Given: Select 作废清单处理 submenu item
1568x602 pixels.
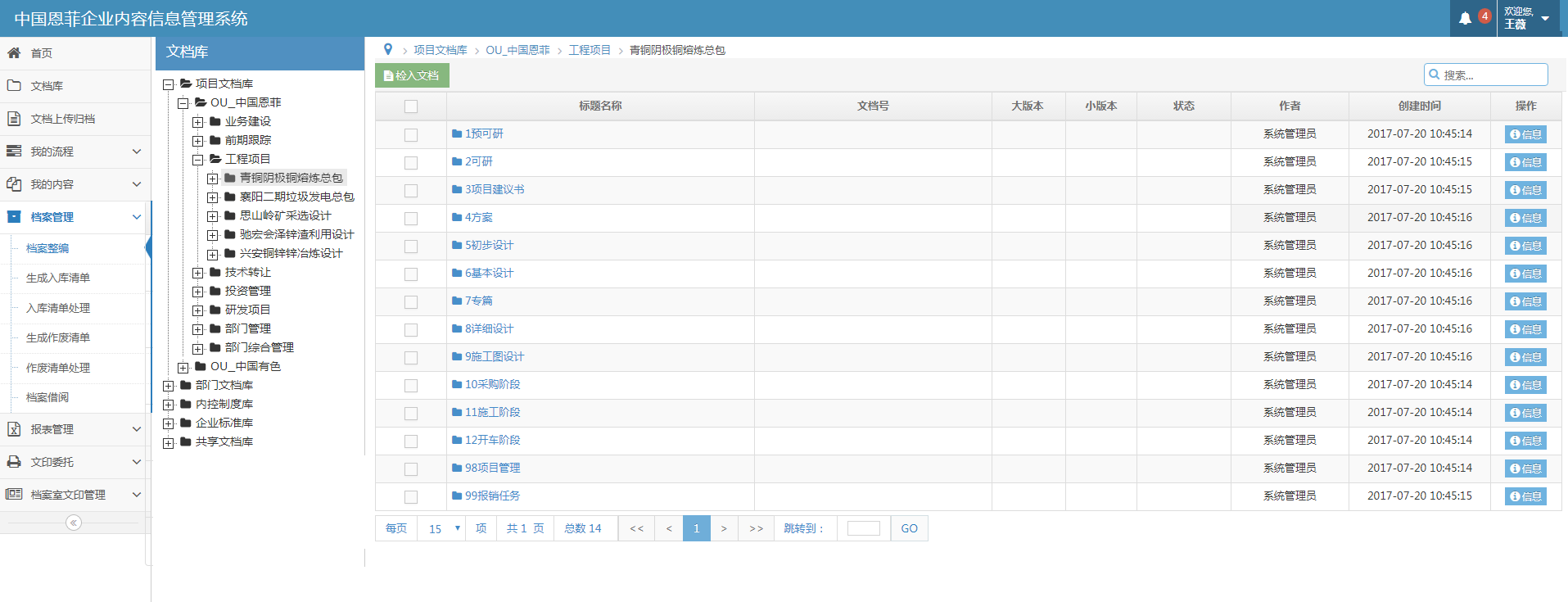Looking at the screenshot, I should tap(58, 368).
